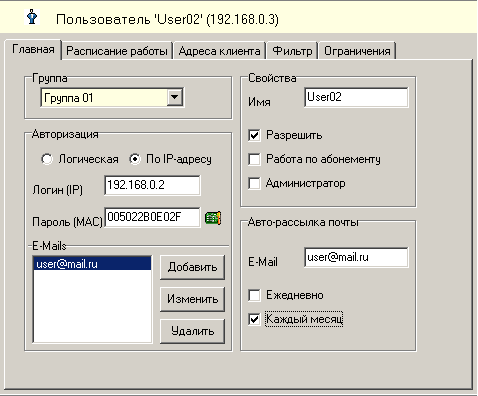Viewport: 478px width, 396px height.
Task: Click the Удалить button
Action: (192, 331)
